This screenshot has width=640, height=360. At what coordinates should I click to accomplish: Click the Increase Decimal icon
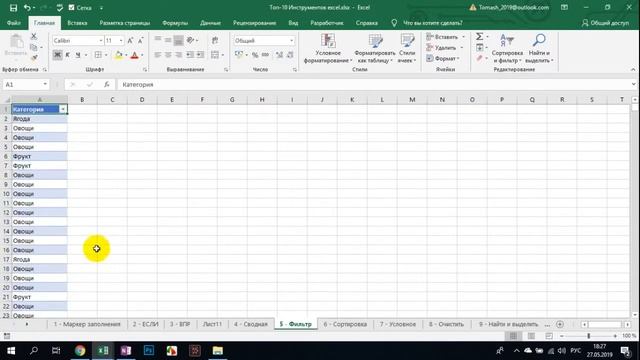pyautogui.click(x=279, y=55)
